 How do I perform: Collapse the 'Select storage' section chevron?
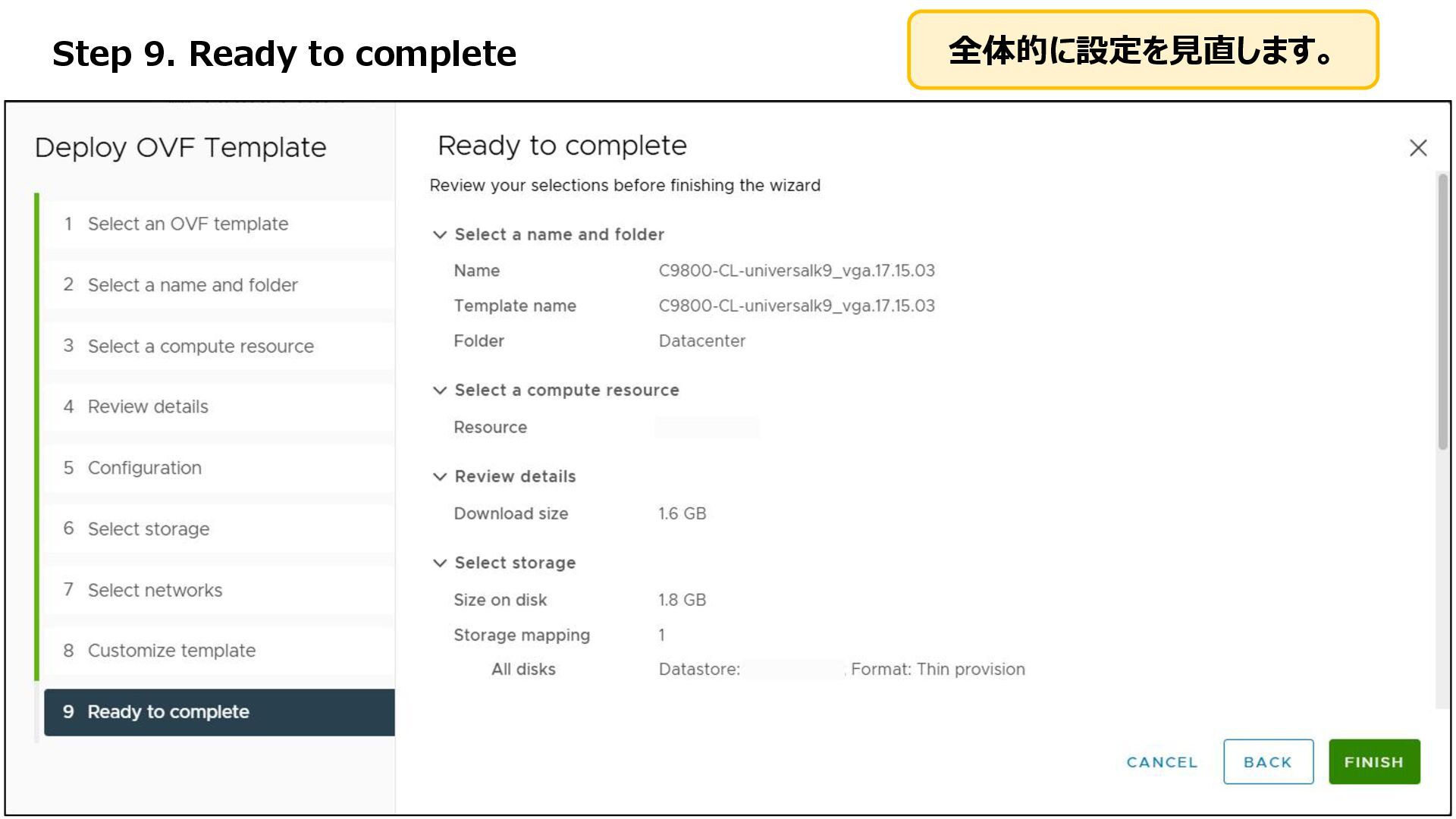pyautogui.click(x=440, y=563)
